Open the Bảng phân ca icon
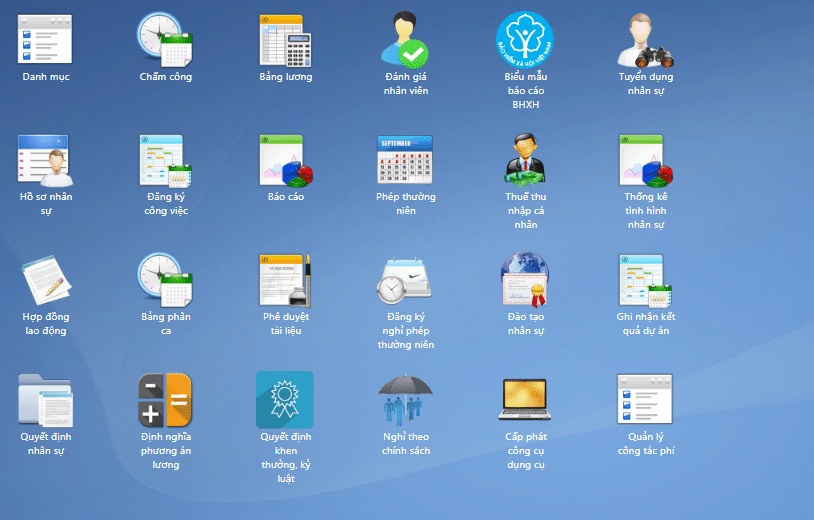Viewport: 814px width, 520px height. pos(165,279)
